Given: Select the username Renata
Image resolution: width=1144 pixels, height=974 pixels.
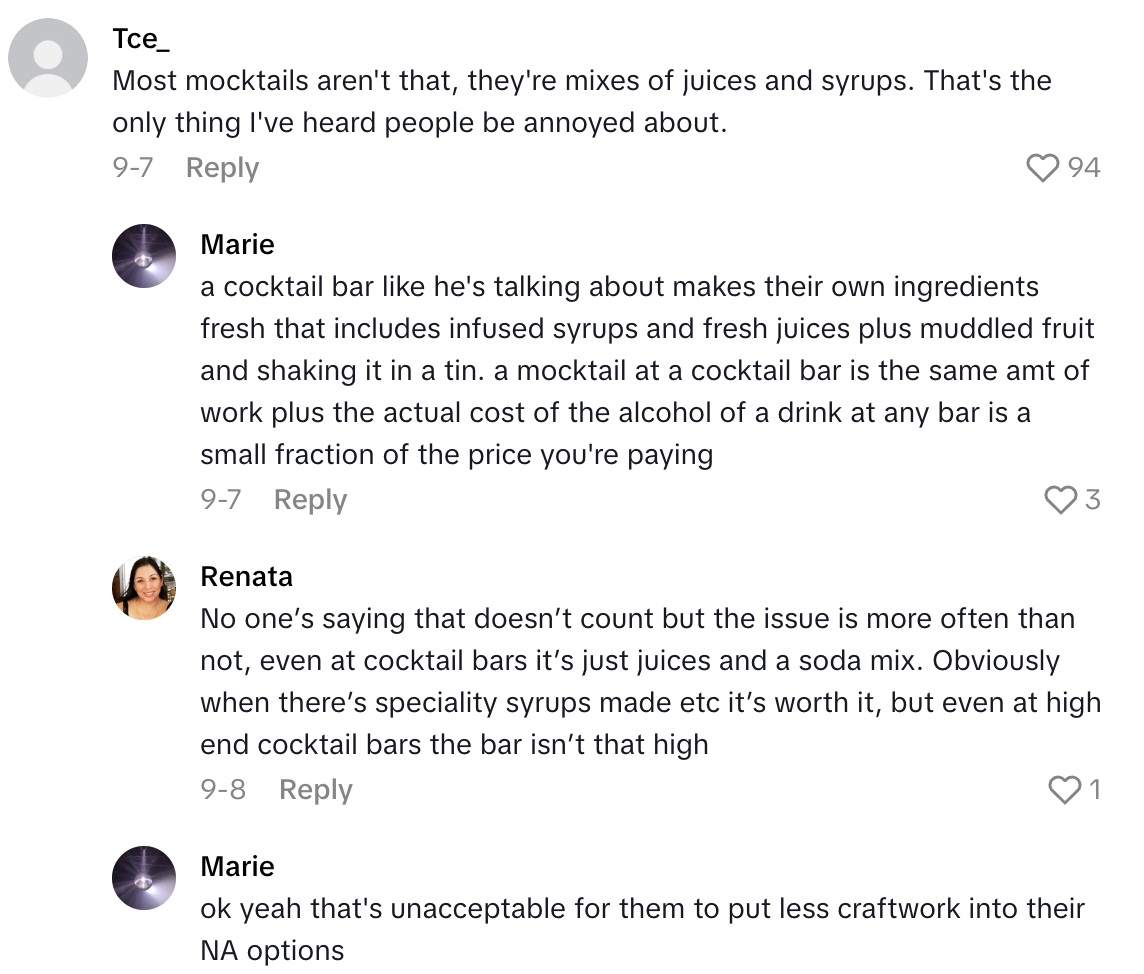Looking at the screenshot, I should pyautogui.click(x=246, y=576).
